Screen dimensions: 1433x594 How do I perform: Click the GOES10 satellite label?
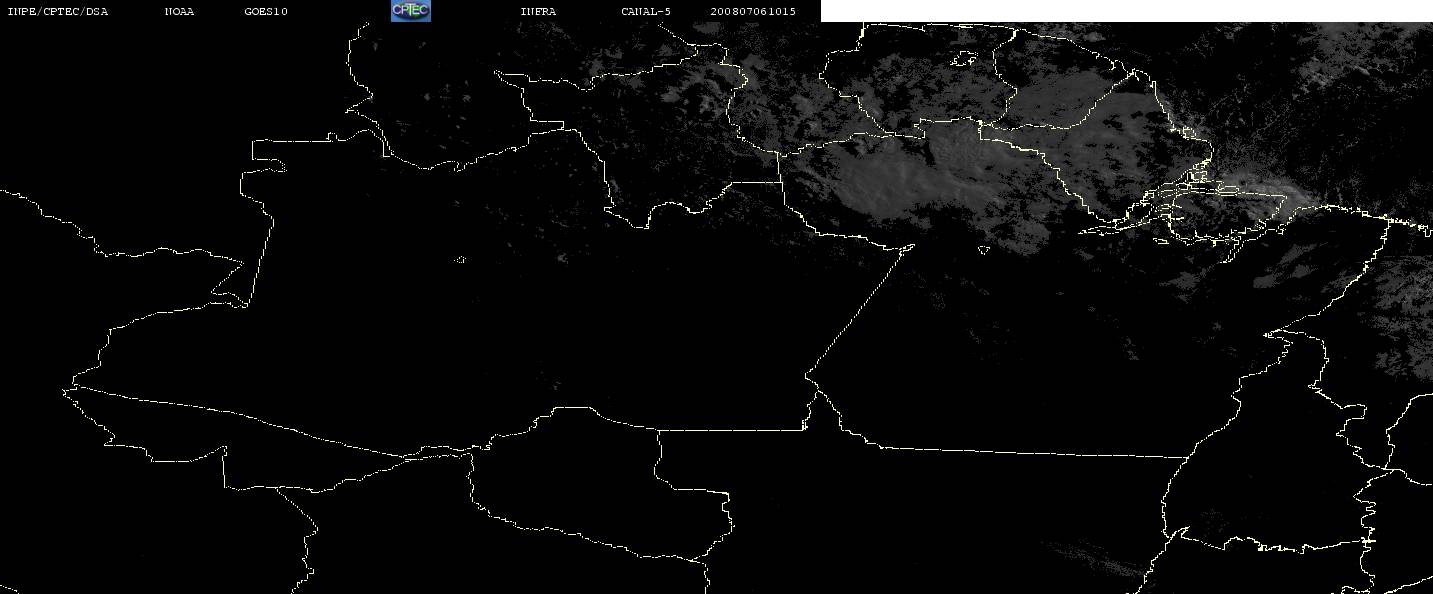click(266, 12)
